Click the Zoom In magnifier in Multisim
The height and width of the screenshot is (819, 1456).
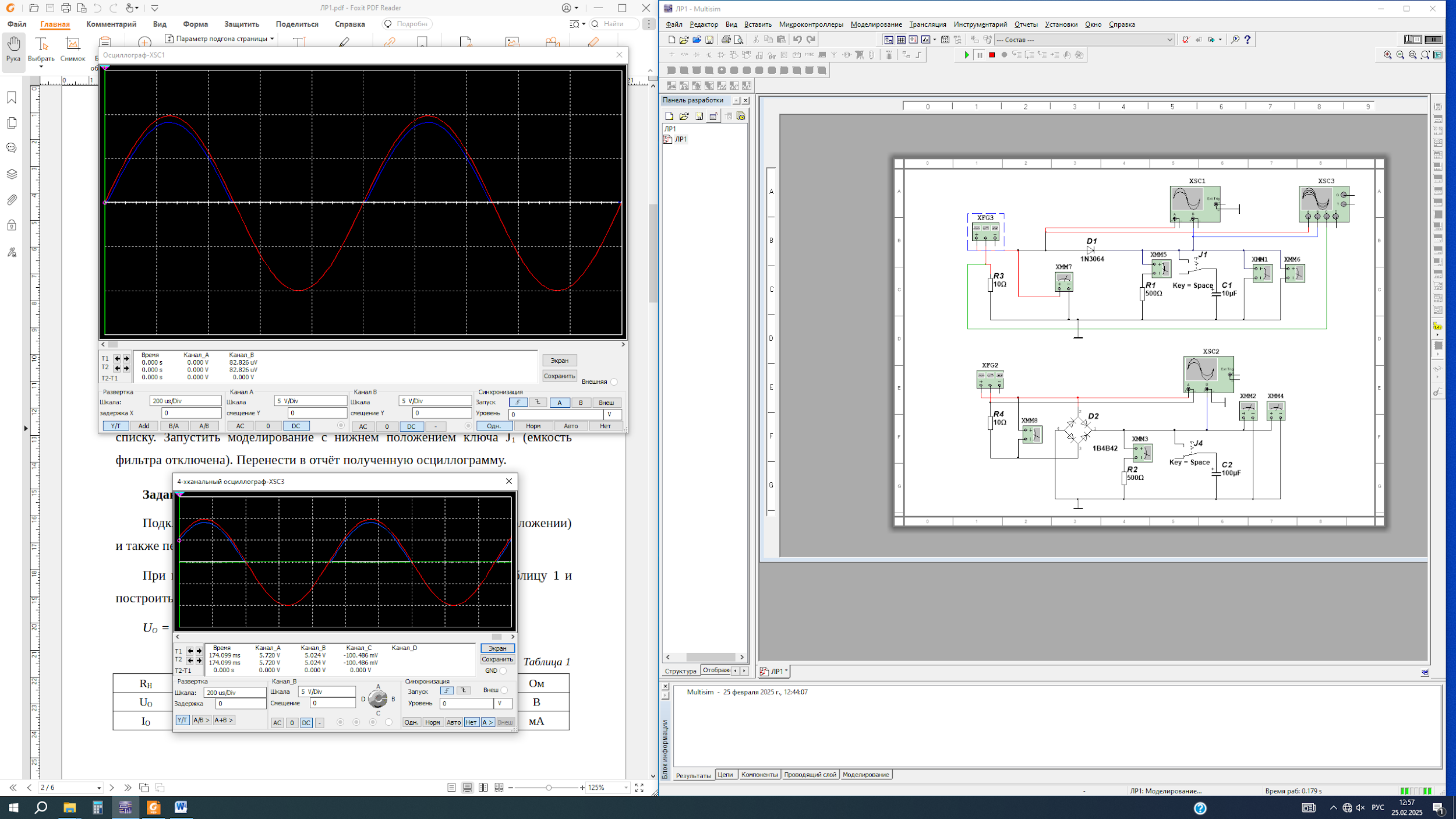click(x=1388, y=55)
